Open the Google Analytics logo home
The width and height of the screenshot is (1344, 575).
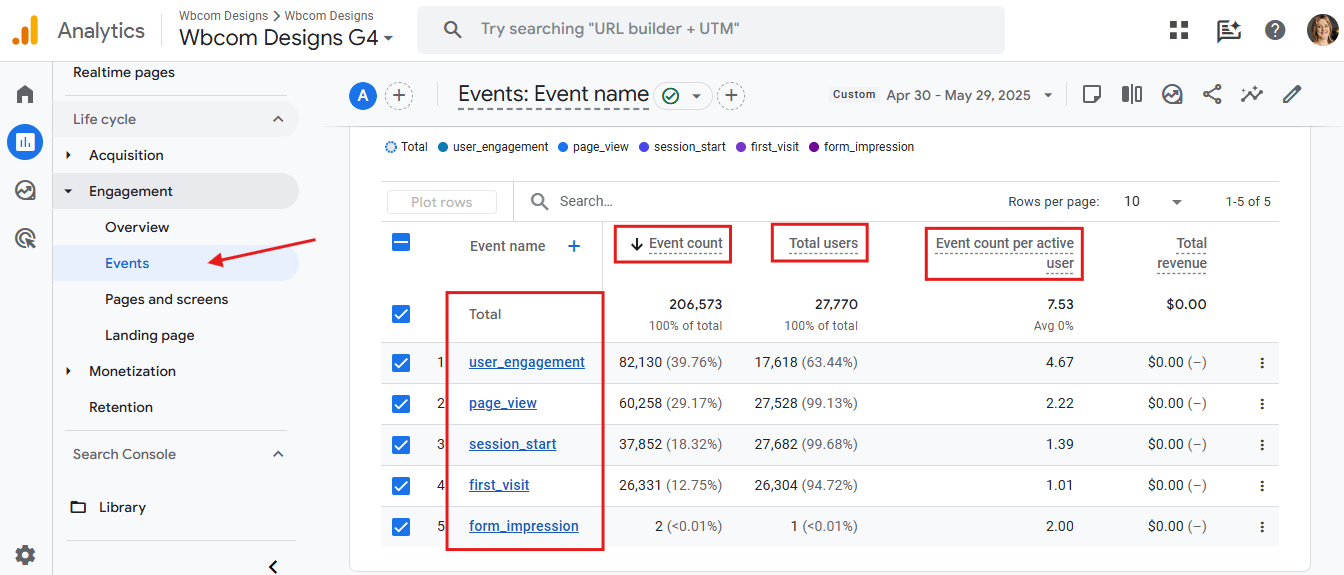(x=25, y=30)
